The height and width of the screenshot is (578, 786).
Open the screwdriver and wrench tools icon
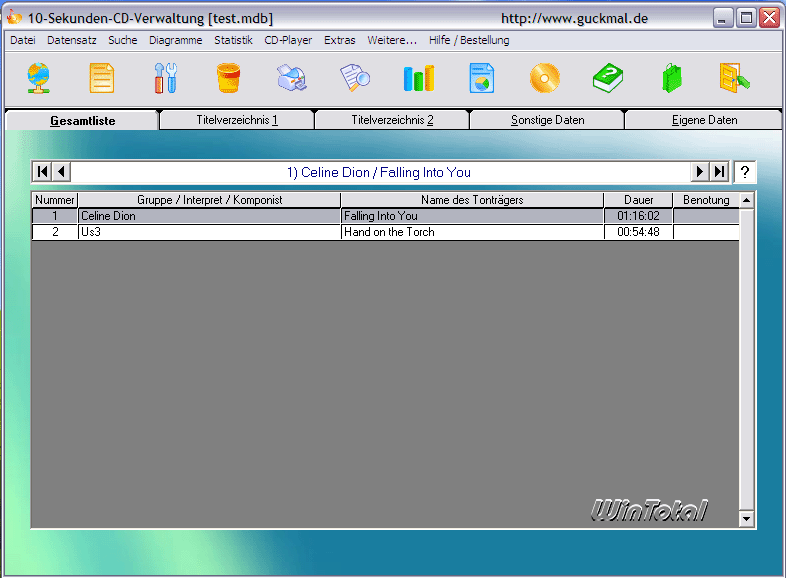coord(165,78)
